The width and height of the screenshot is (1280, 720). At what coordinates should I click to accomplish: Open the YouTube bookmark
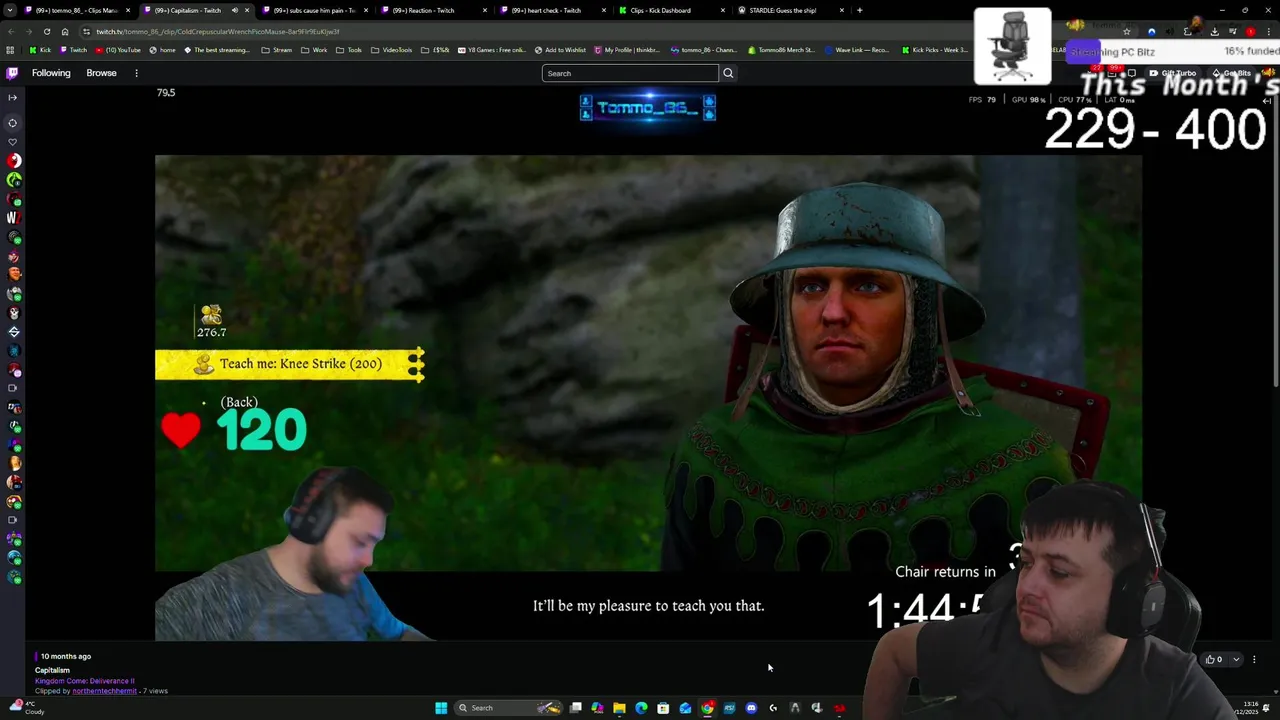tap(118, 50)
